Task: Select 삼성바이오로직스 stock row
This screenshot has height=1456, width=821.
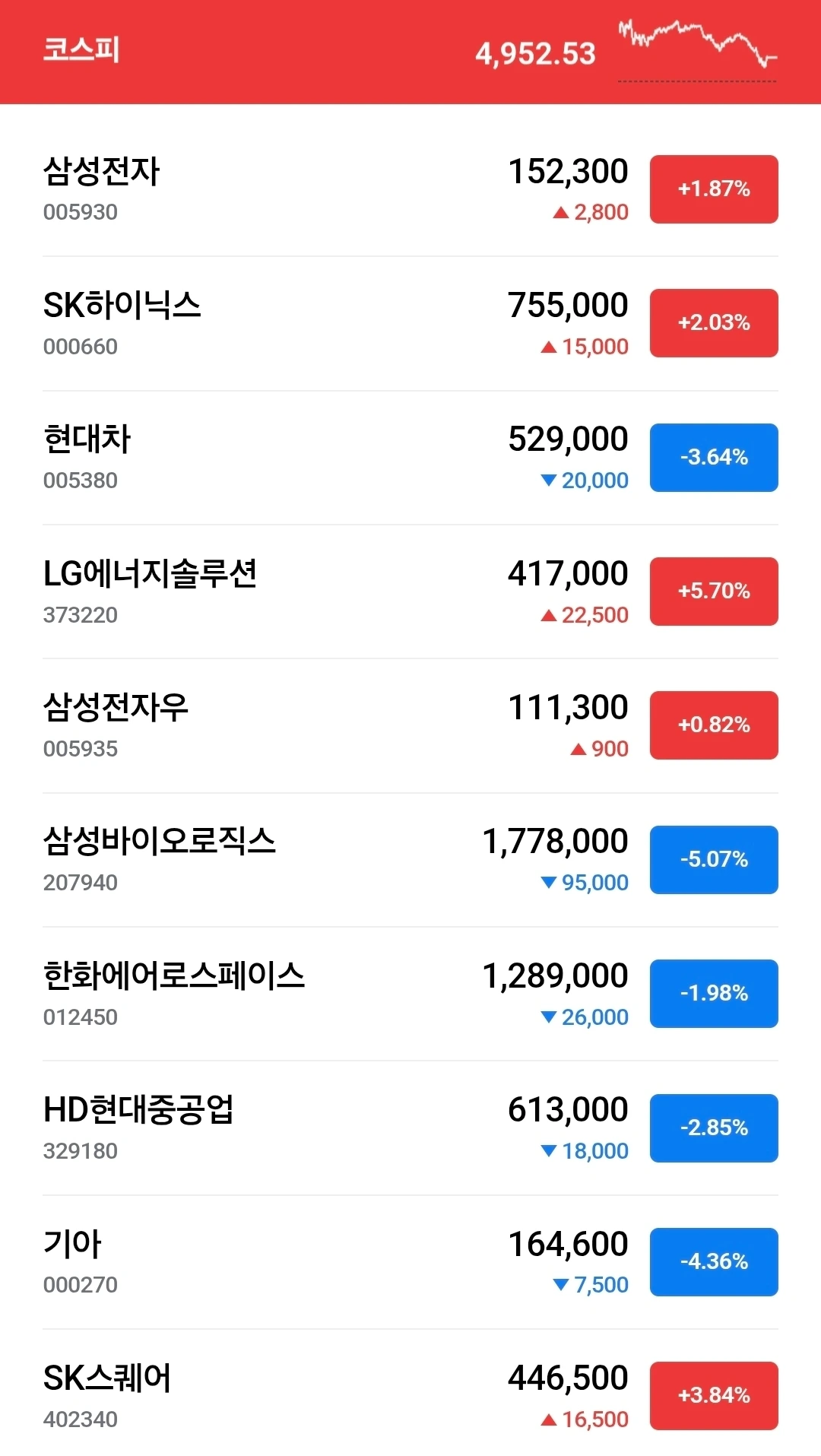Action: click(x=410, y=860)
